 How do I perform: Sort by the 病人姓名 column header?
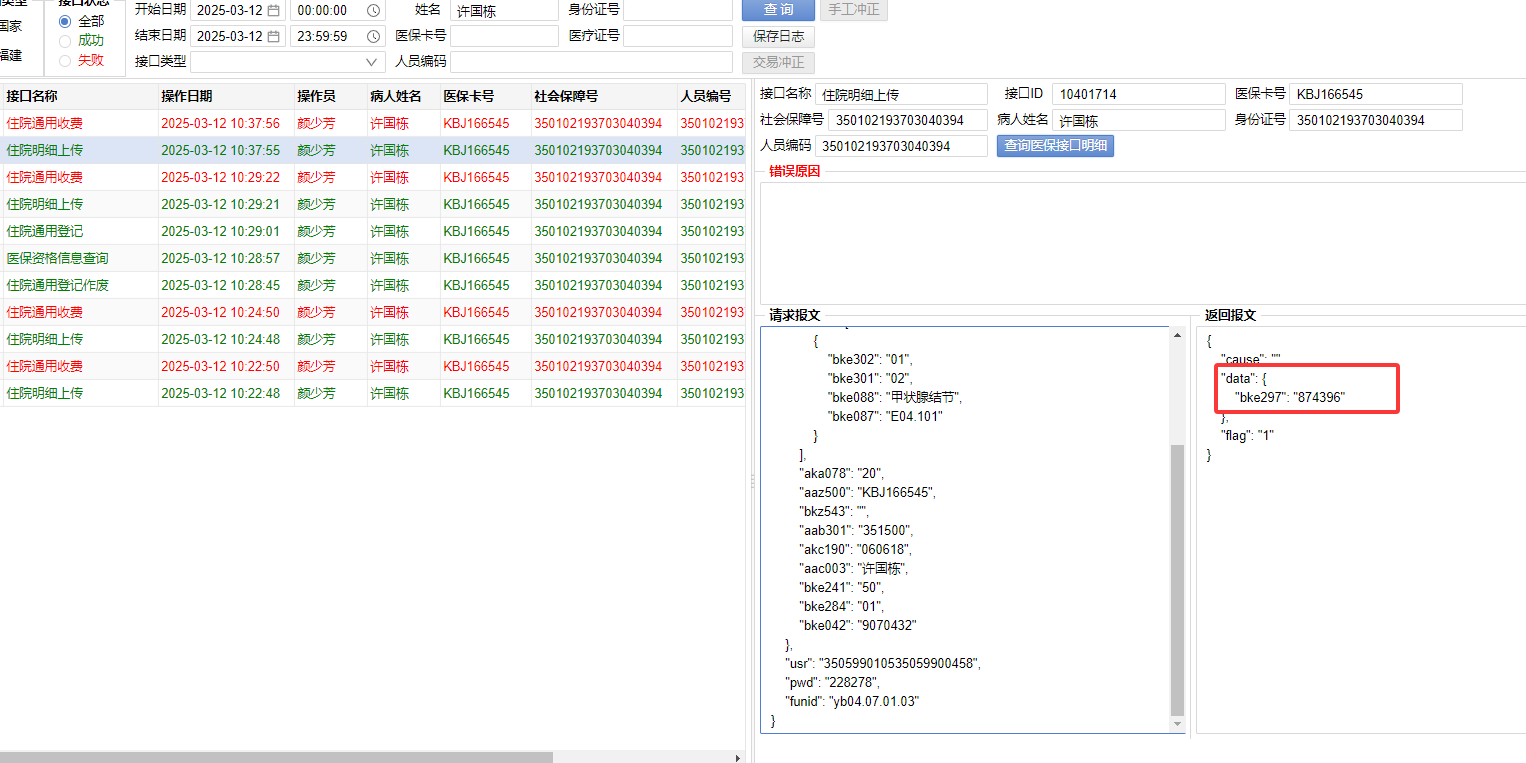pyautogui.click(x=403, y=97)
